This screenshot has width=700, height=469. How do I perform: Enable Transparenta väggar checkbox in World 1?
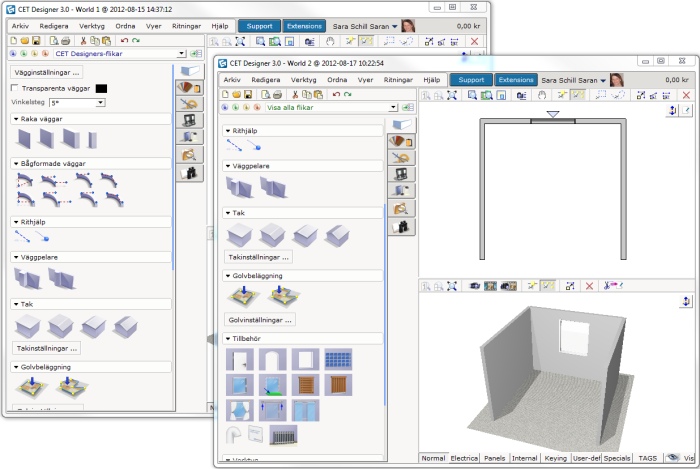coord(15,88)
